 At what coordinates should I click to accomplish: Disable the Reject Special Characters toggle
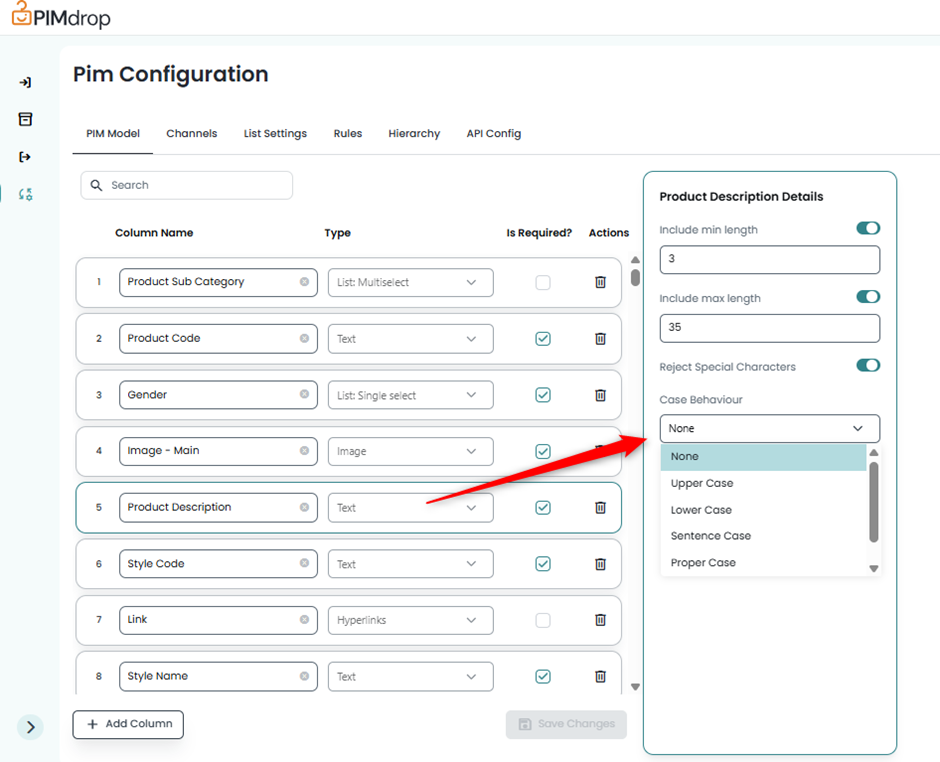coord(867,366)
